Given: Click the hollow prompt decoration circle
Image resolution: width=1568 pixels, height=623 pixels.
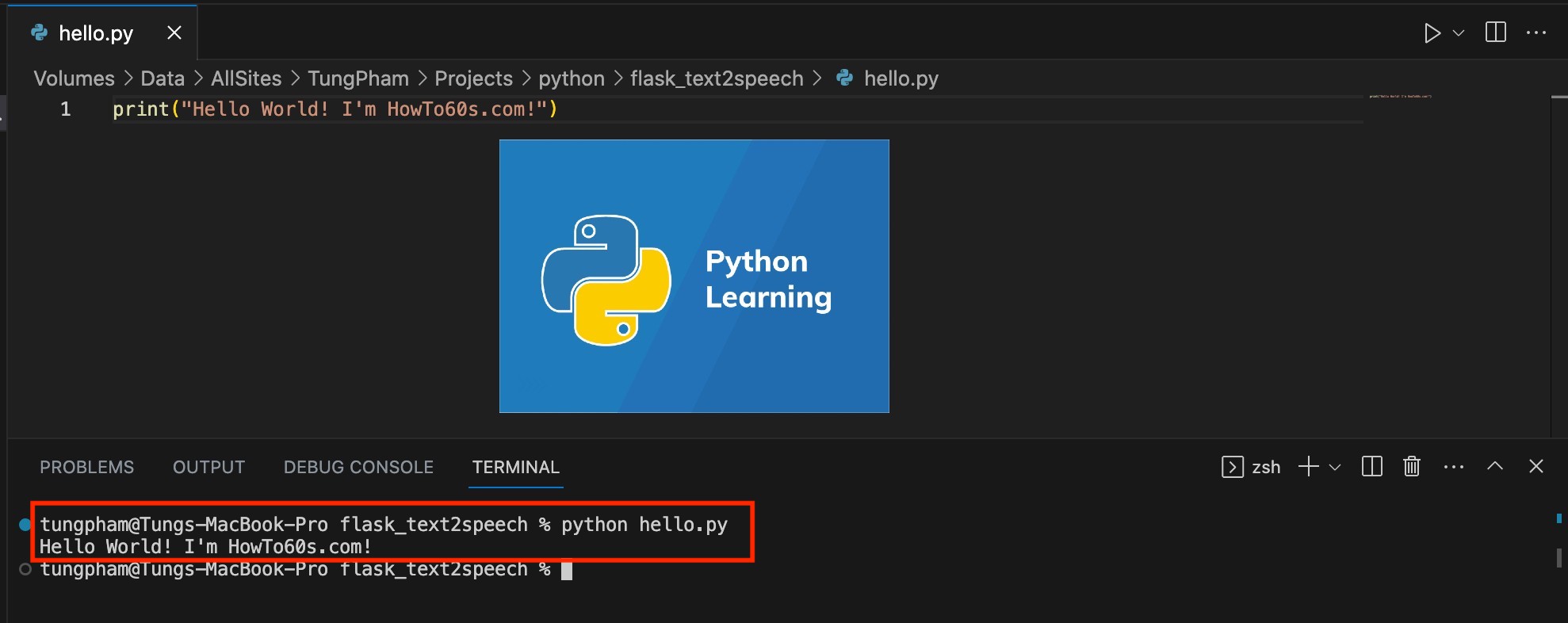Looking at the screenshot, I should (x=25, y=569).
